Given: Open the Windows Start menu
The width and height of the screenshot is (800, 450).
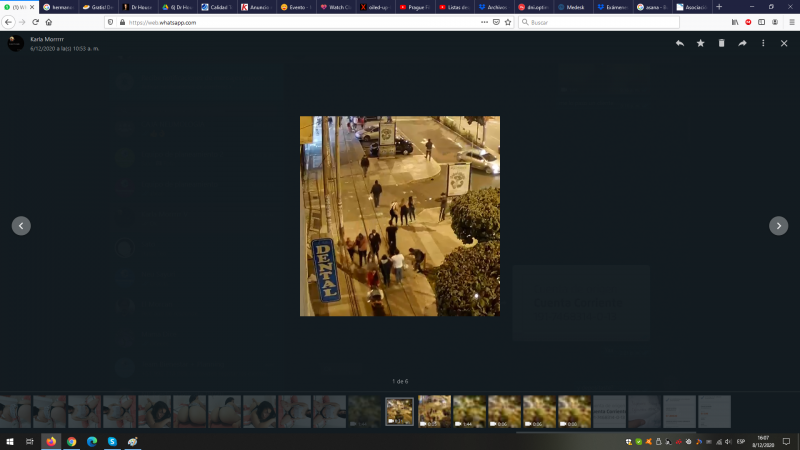Looking at the screenshot, I should [9, 441].
